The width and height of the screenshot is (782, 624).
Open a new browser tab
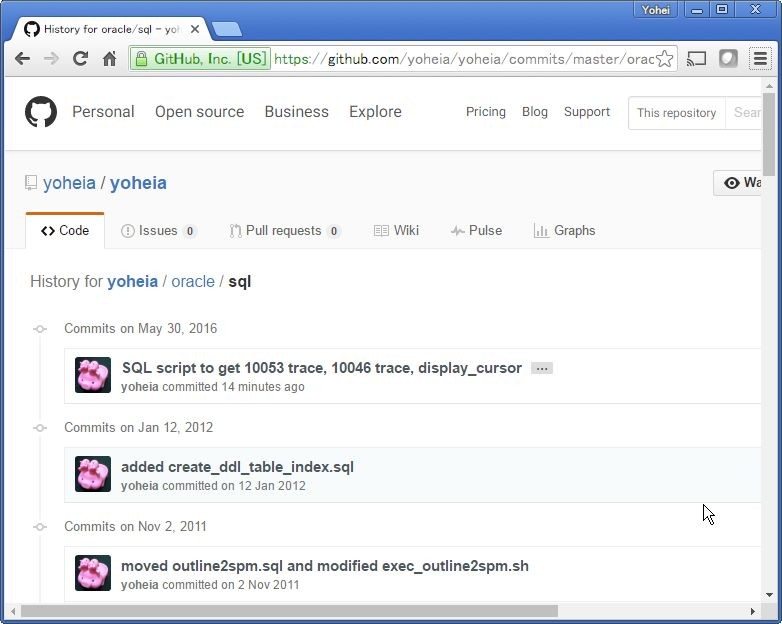click(x=227, y=29)
